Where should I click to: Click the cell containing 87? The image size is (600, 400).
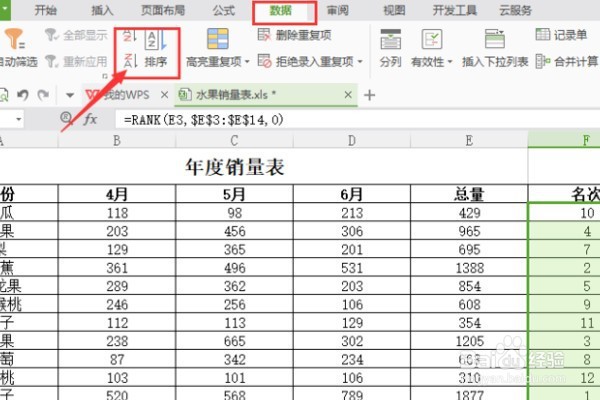[117, 359]
